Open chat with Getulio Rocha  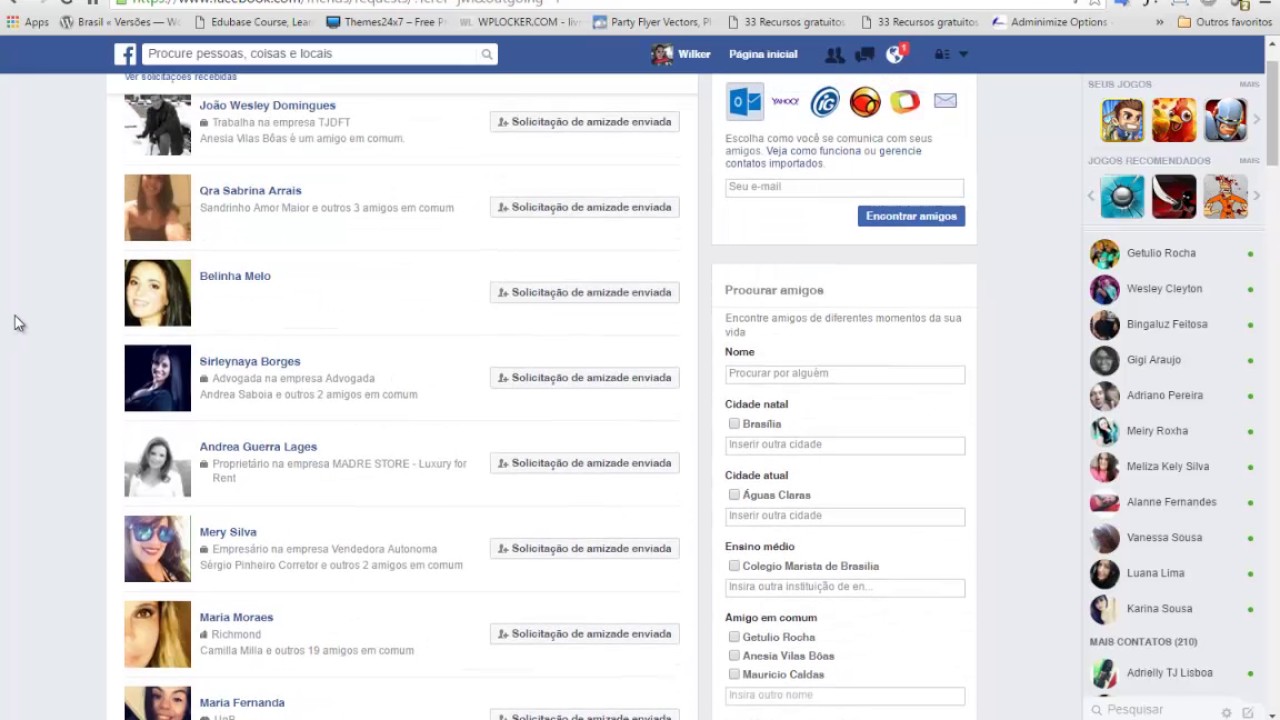[1172, 253]
